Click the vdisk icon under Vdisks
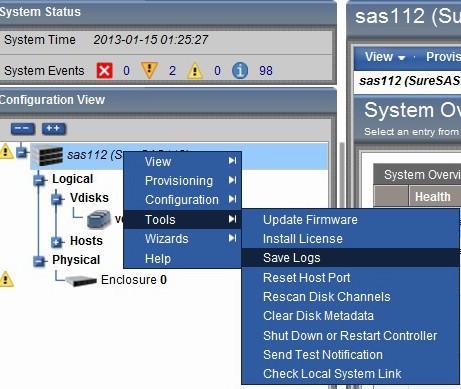The height and width of the screenshot is (389, 461). tap(99, 219)
